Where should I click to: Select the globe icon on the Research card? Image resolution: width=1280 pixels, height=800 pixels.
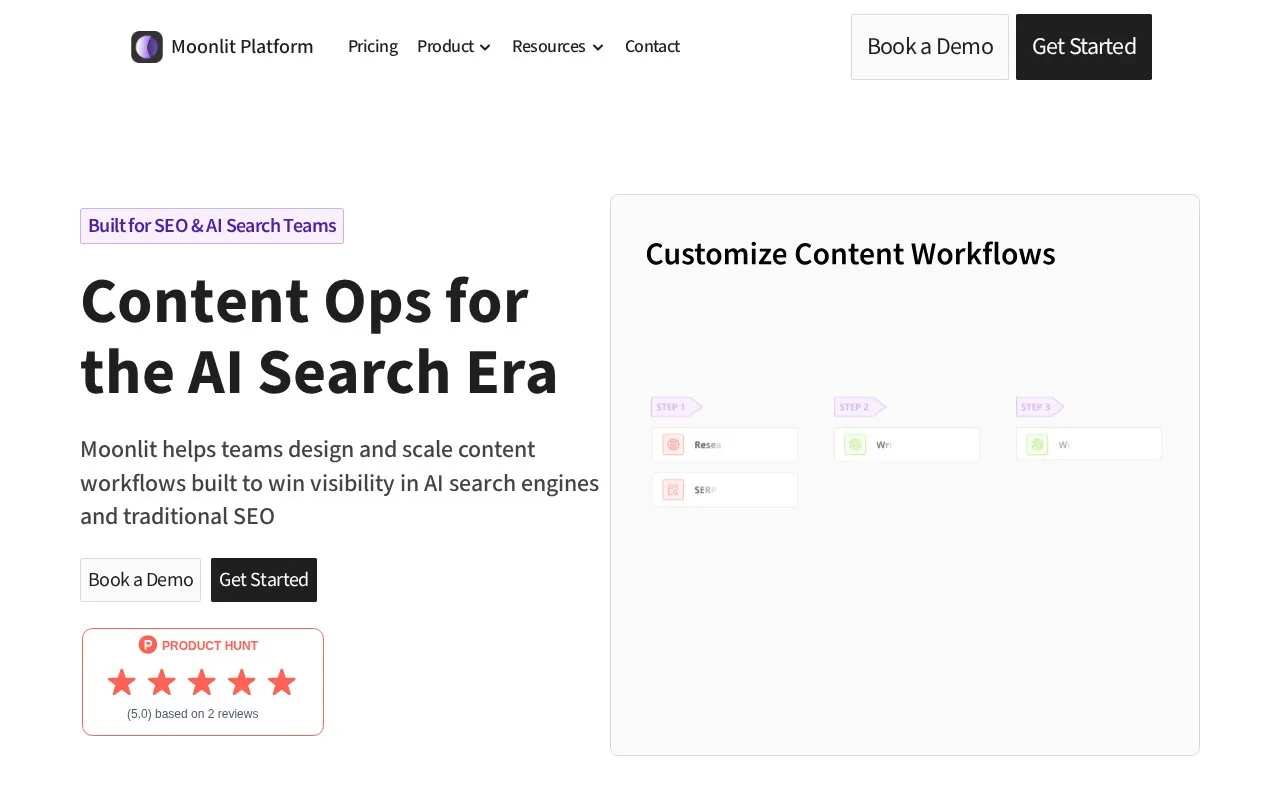pyautogui.click(x=673, y=445)
